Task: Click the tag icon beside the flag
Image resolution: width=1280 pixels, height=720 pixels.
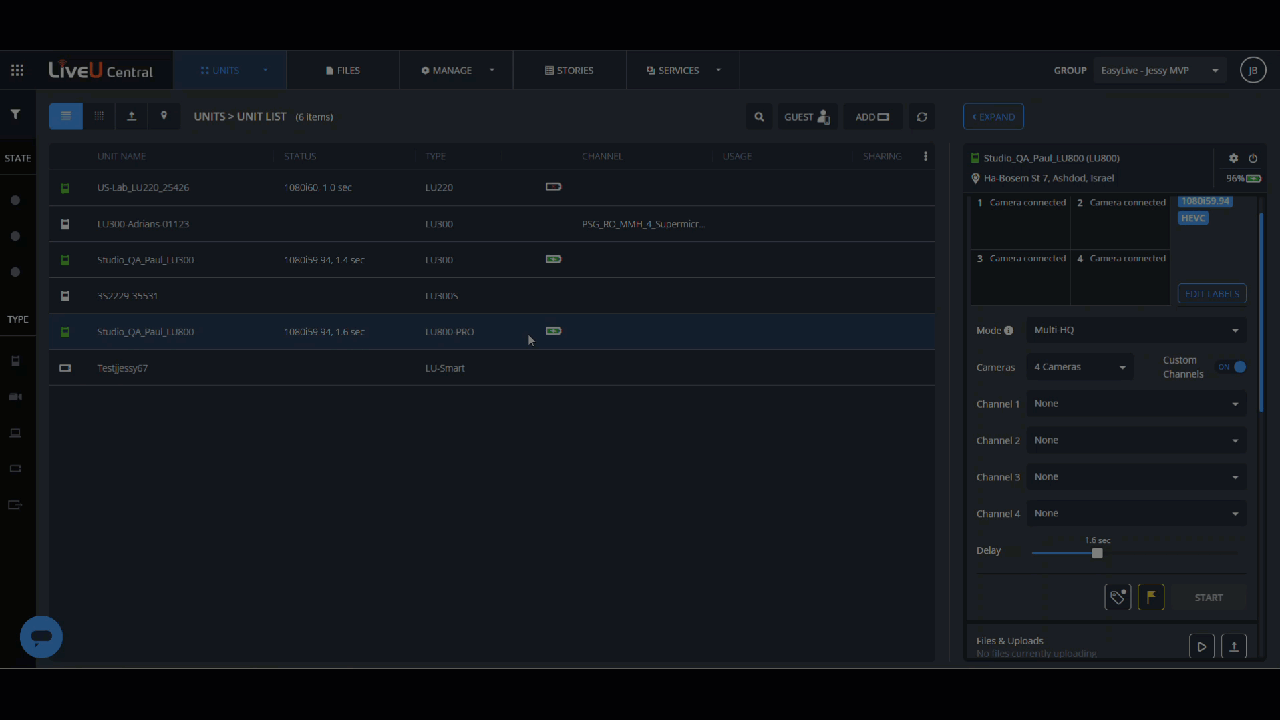Action: click(x=1118, y=597)
